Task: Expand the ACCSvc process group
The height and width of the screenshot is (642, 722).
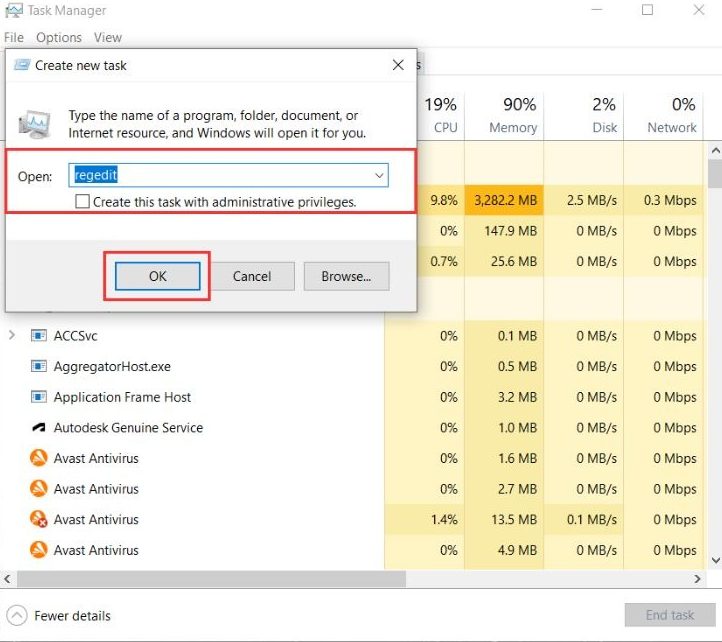Action: click(x=12, y=335)
